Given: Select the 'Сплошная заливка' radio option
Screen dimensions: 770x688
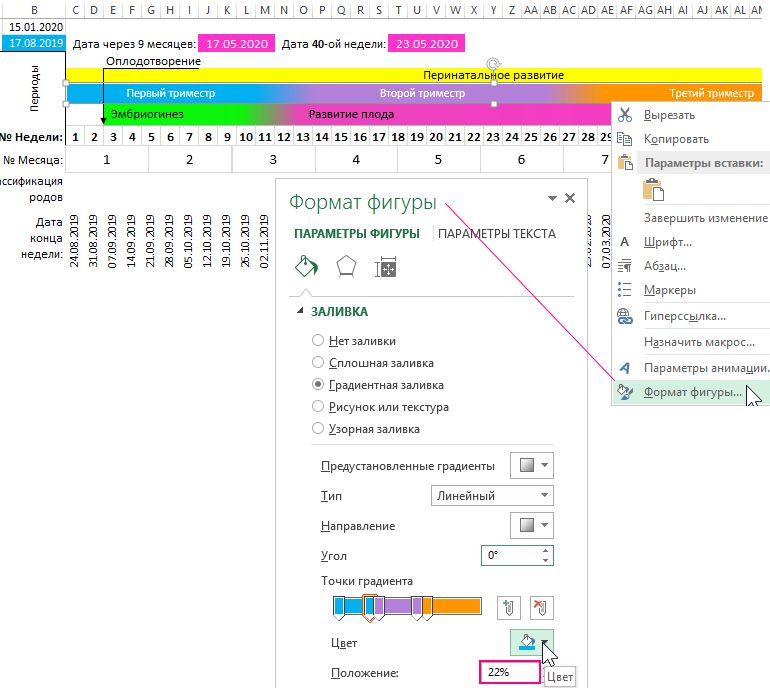Looking at the screenshot, I should (318, 363).
